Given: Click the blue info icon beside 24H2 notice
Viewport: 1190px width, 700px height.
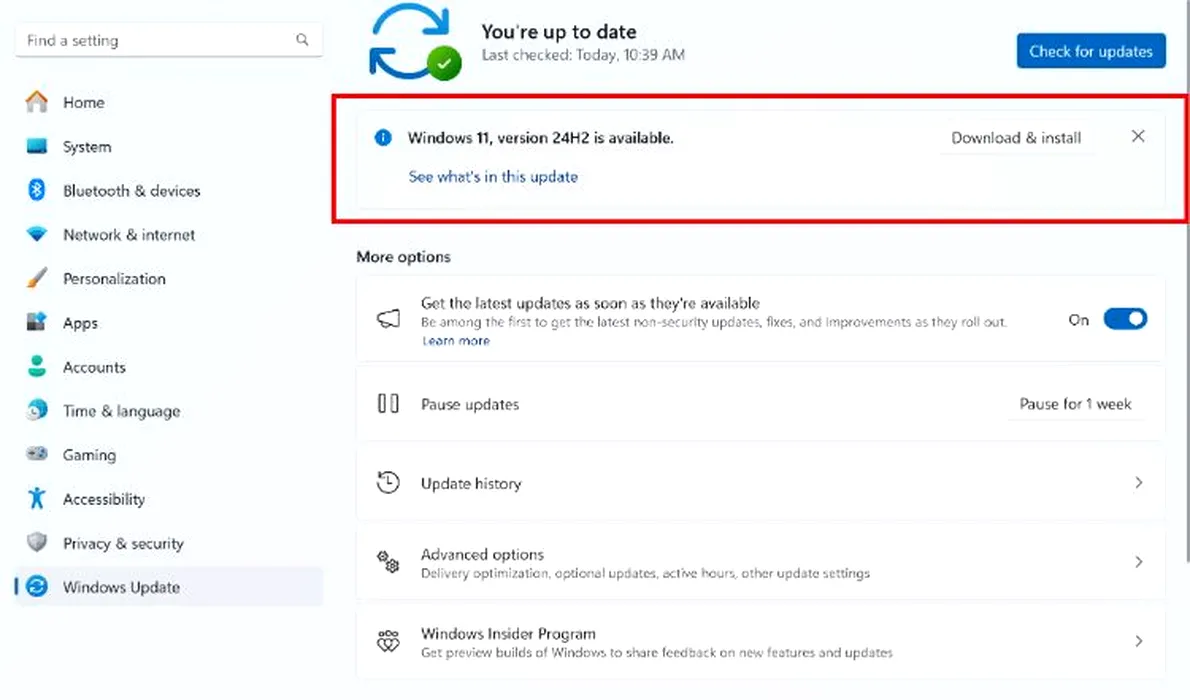Looking at the screenshot, I should coord(383,137).
